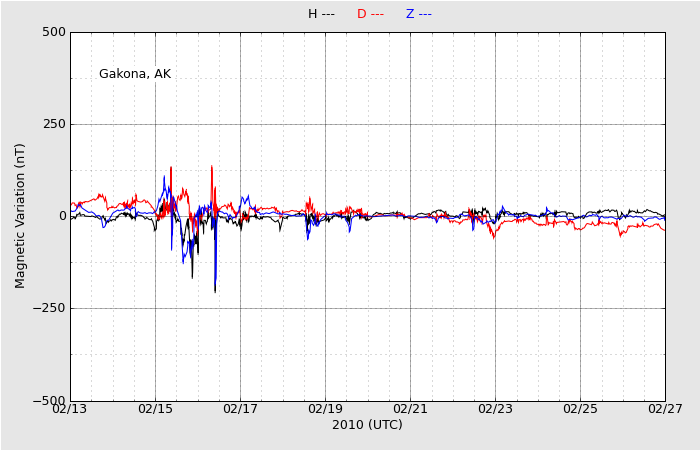Click the 0 y-axis tick label
The image size is (700, 450).
(x=61, y=216)
